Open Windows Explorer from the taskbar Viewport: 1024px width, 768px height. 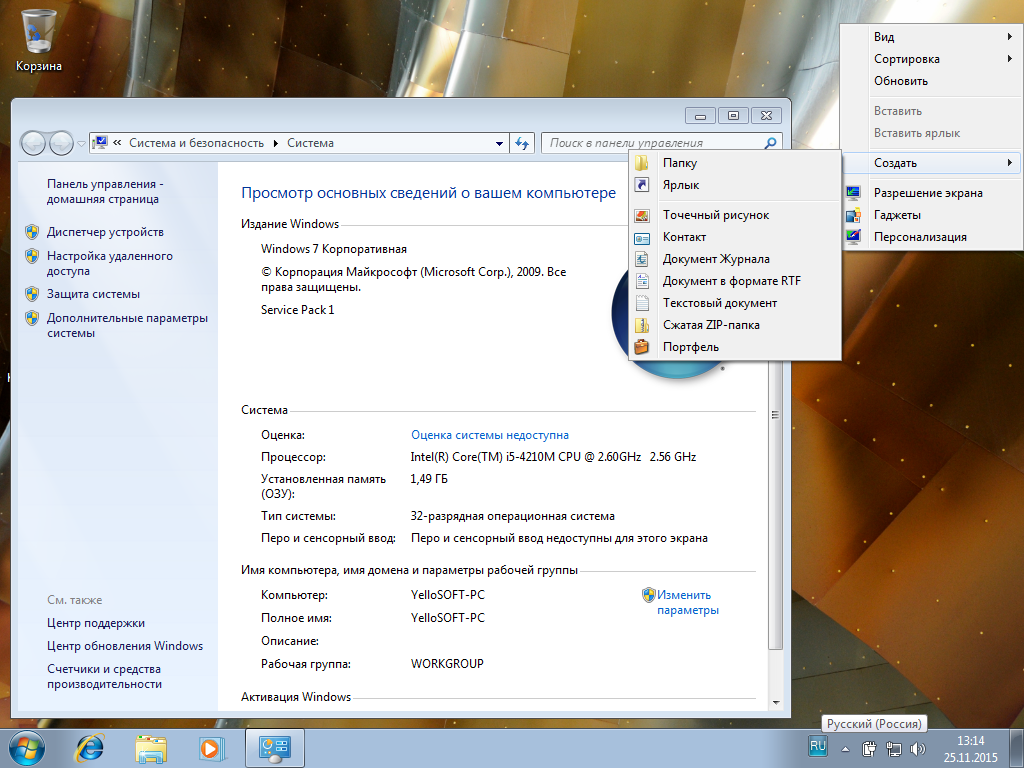pos(151,748)
